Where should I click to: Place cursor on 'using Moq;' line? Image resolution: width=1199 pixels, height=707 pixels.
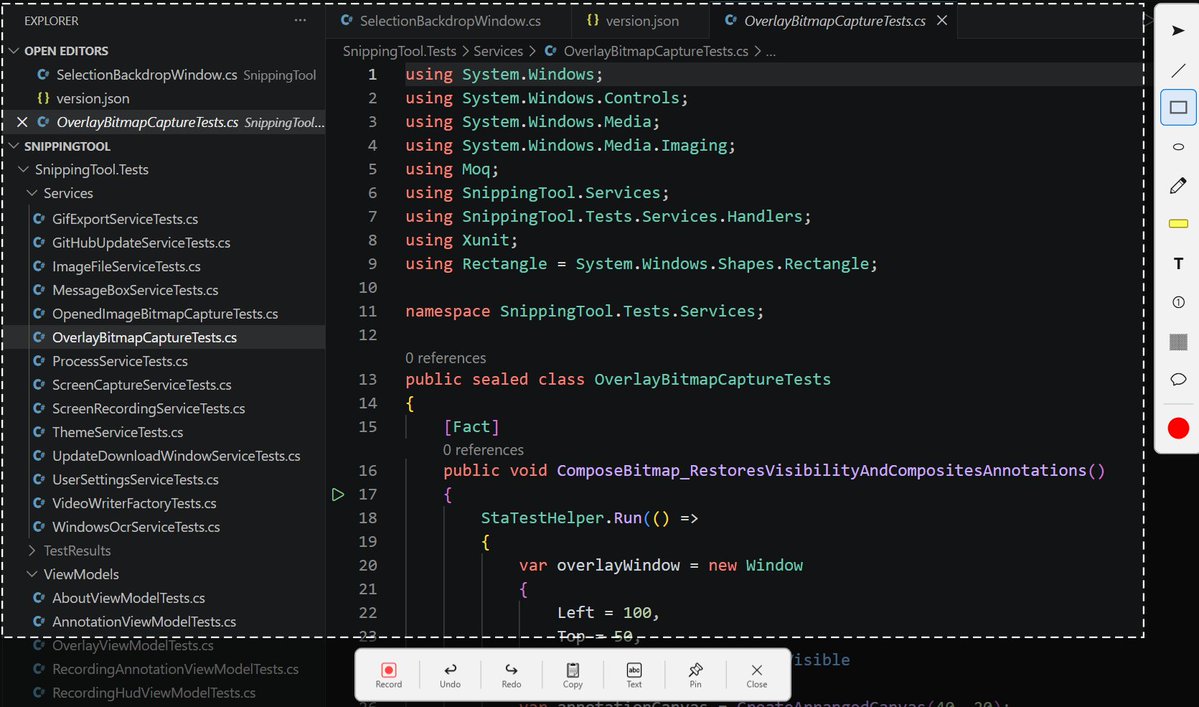(x=452, y=169)
